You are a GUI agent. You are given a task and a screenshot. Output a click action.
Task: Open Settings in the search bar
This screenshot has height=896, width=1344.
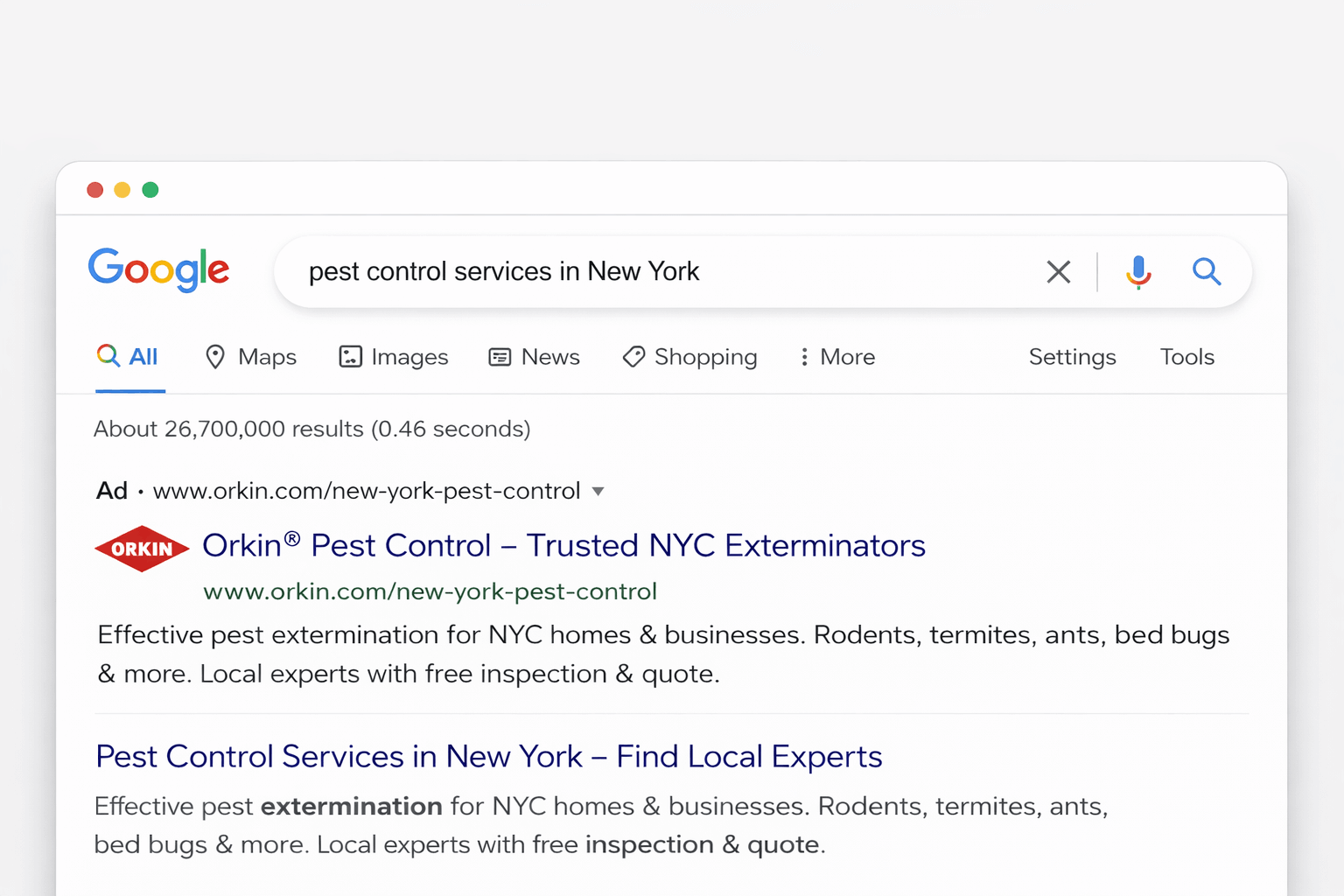click(1072, 357)
